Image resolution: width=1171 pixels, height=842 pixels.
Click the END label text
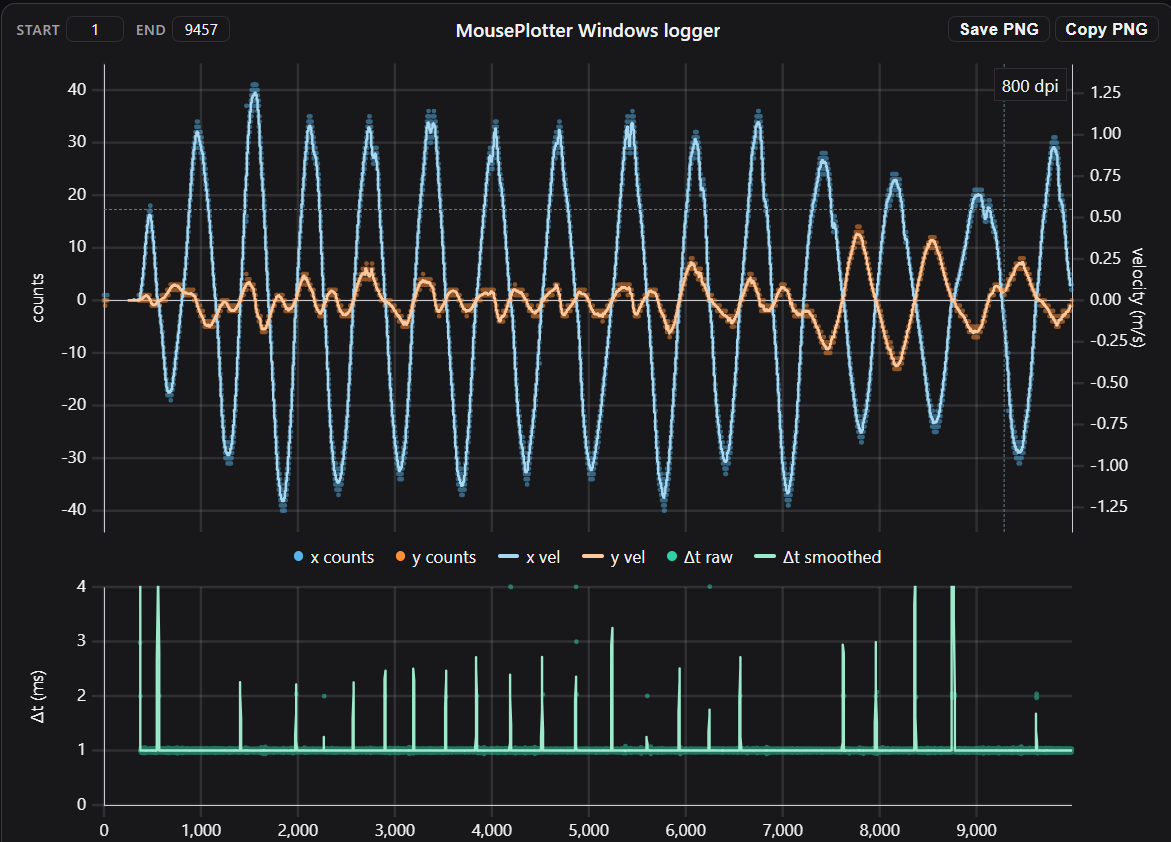pyautogui.click(x=150, y=31)
